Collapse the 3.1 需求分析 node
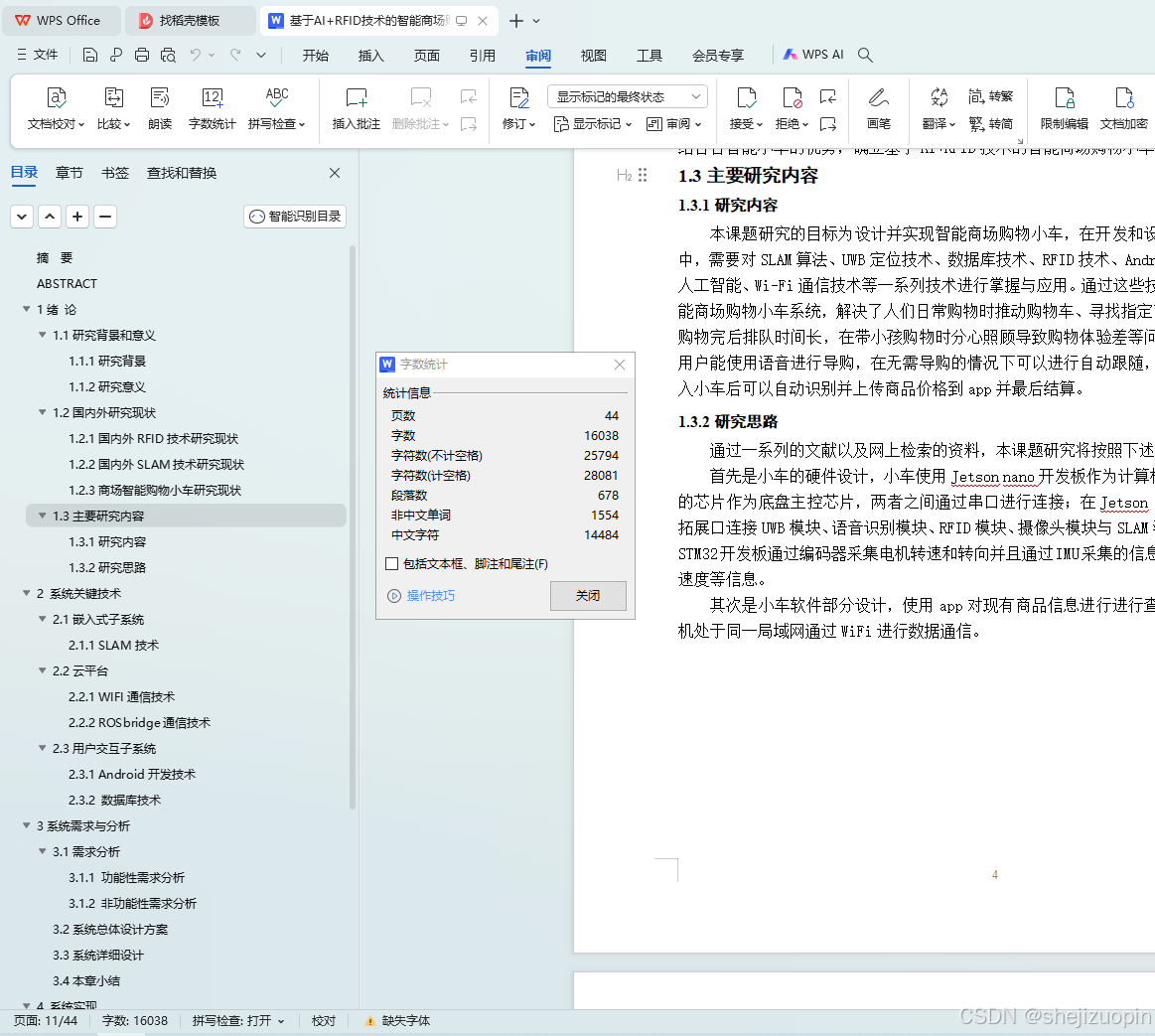 [x=42, y=851]
